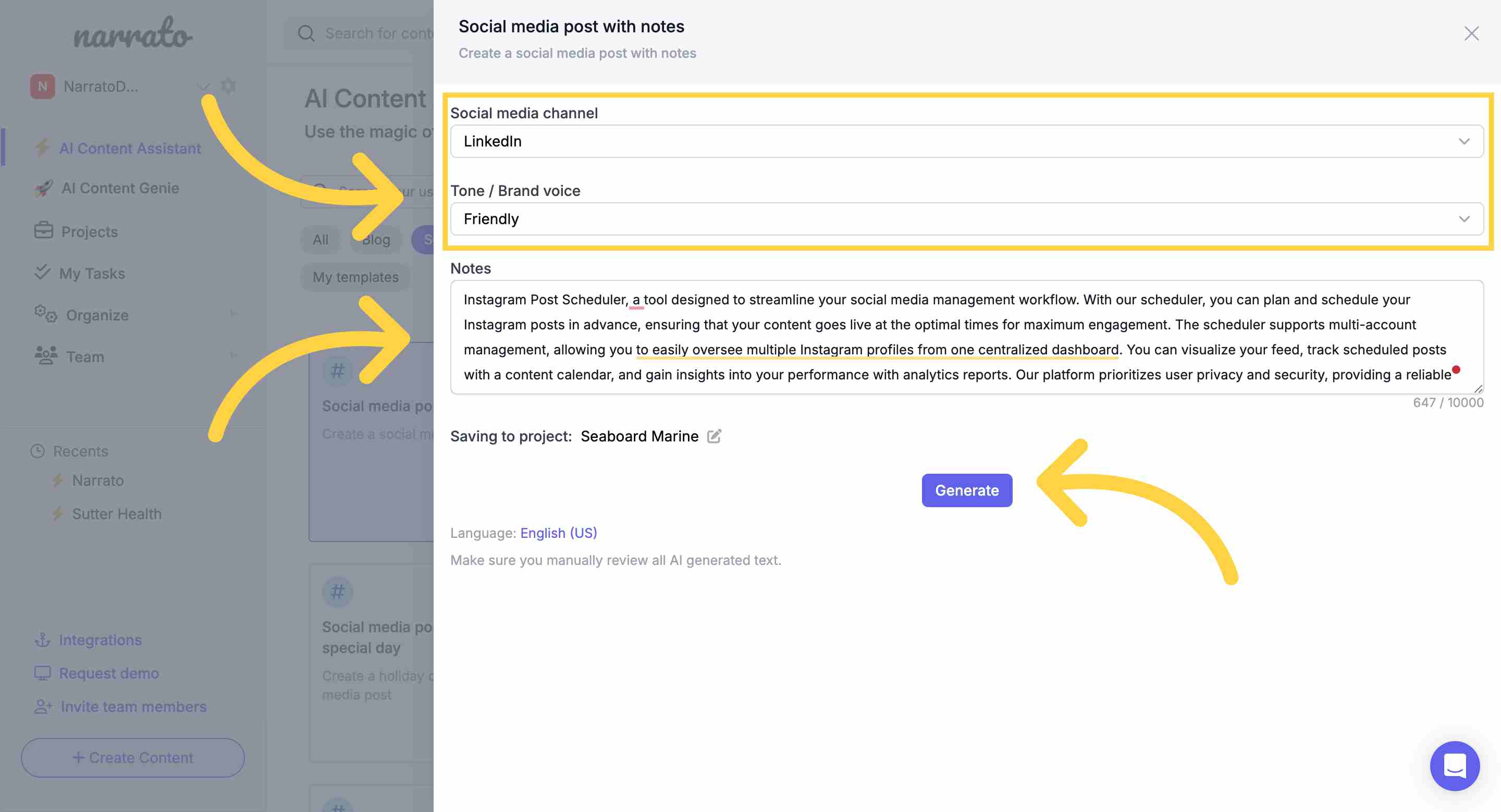Open Integrations link
1501x812 pixels.
point(100,639)
